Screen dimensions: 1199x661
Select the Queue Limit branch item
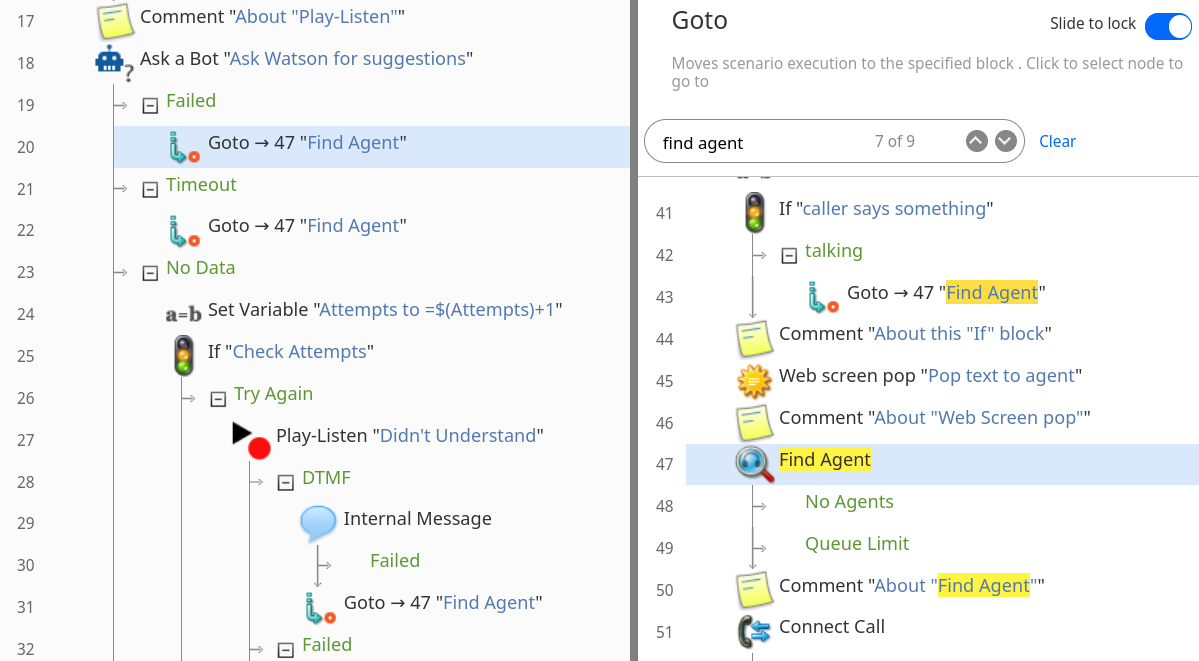856,544
